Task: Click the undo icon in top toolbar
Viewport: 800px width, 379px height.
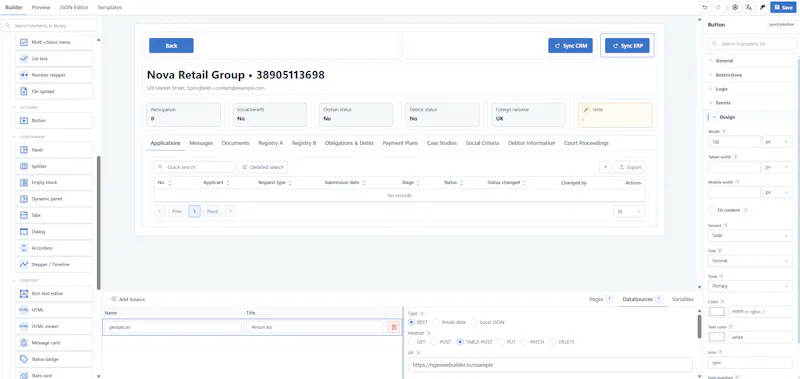Action: point(705,7)
